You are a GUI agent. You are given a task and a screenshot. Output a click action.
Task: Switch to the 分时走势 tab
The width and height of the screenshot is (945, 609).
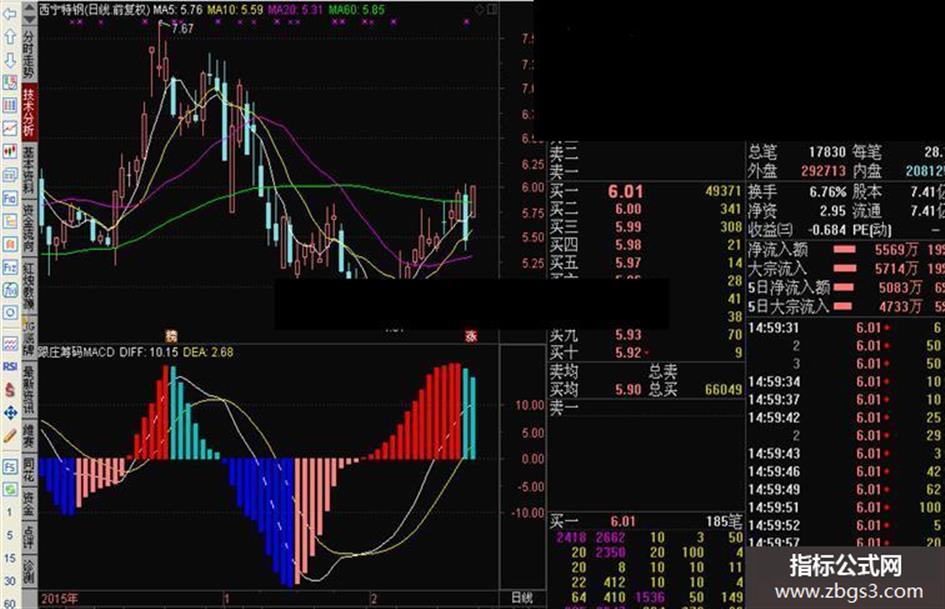tap(29, 53)
